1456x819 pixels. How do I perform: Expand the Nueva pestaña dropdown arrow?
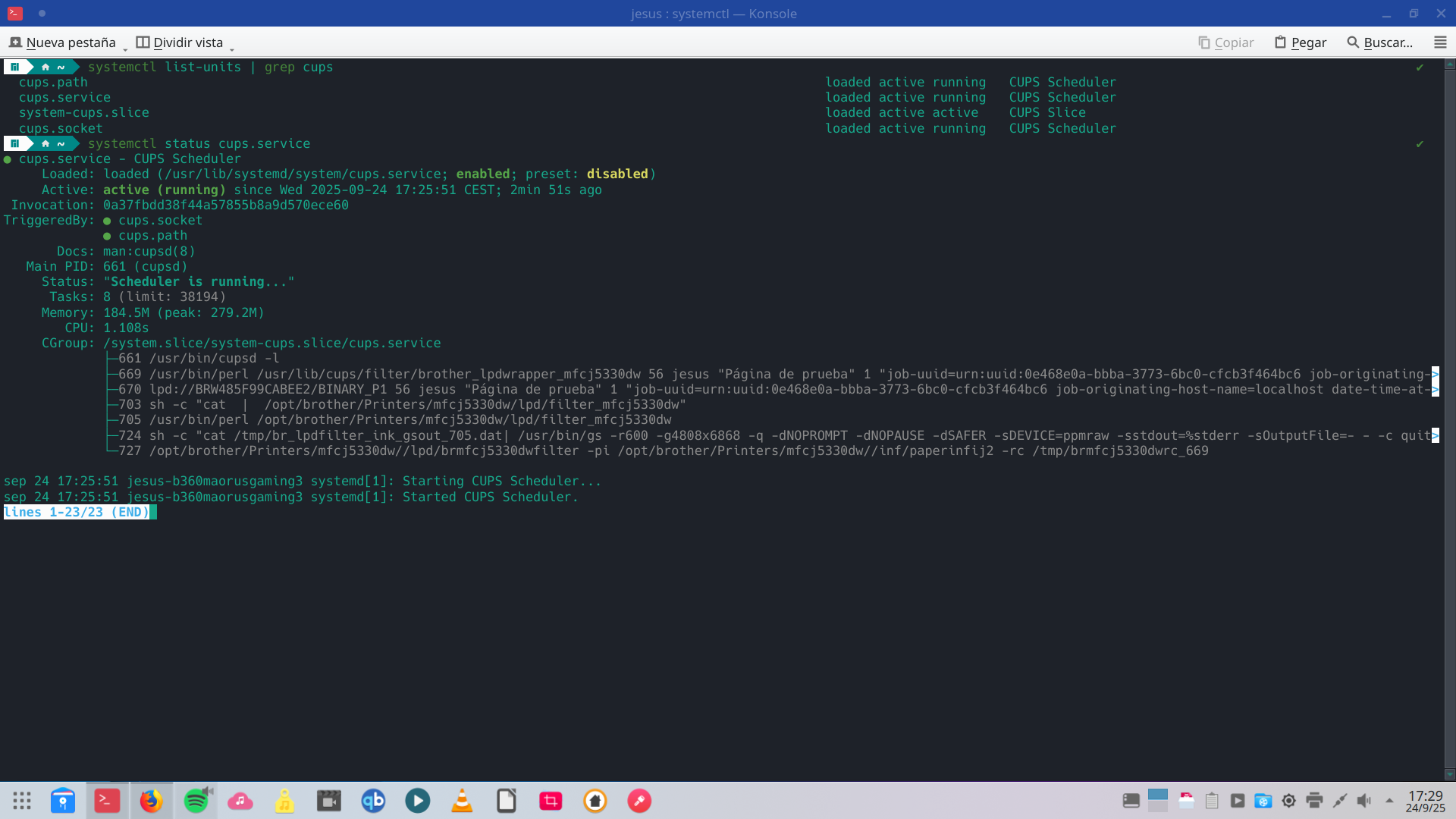(x=125, y=47)
